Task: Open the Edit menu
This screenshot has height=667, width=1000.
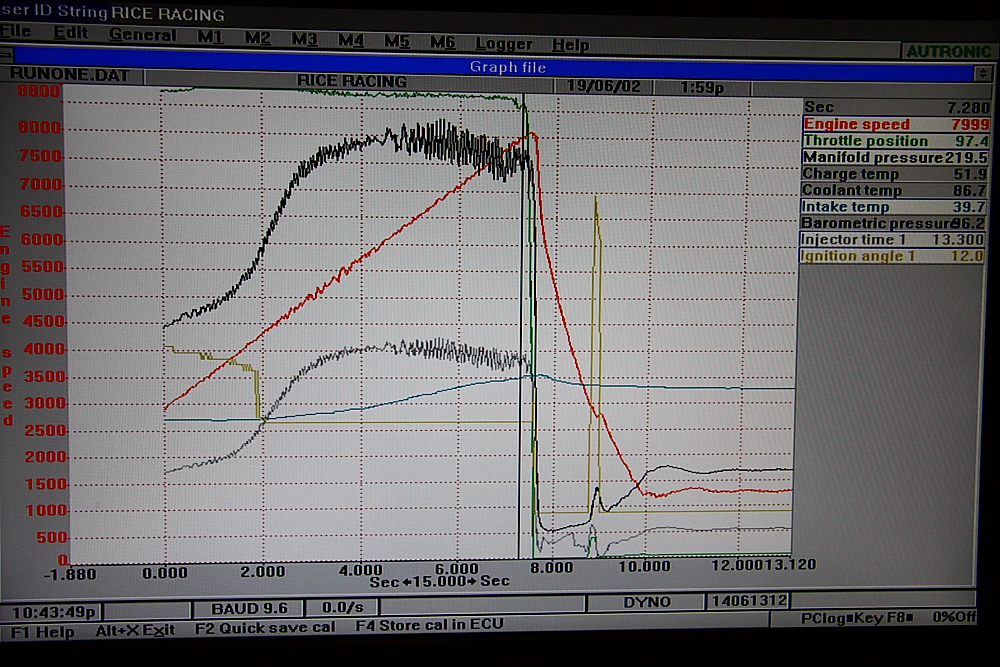Action: (x=71, y=33)
